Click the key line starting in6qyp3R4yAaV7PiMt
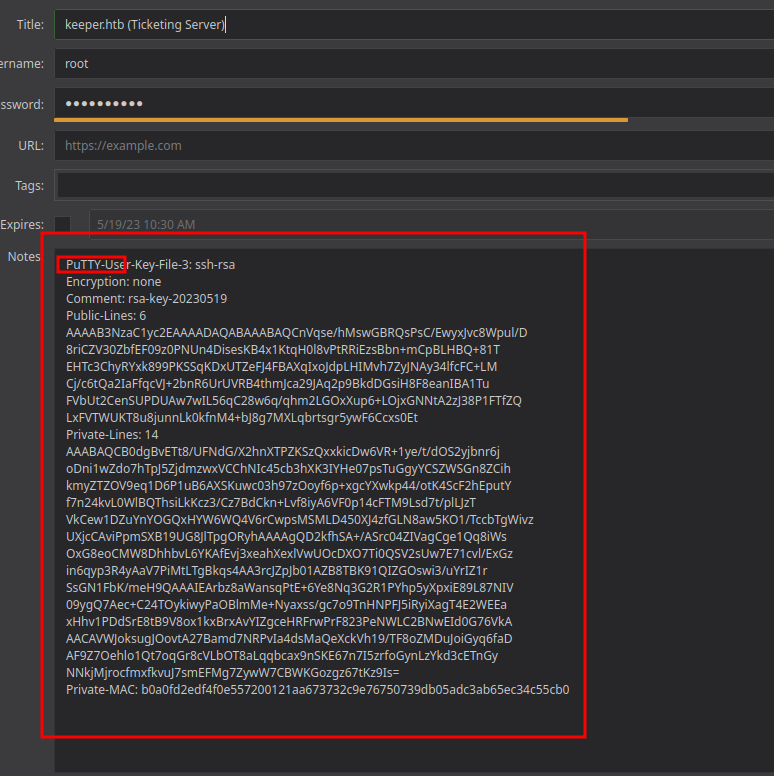Viewport: 774px width, 776px height. tap(277, 571)
